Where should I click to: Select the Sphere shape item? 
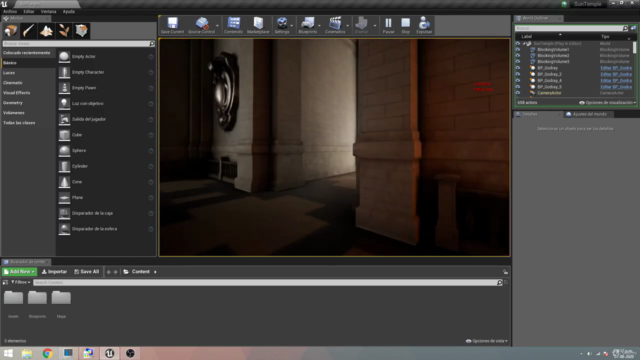(106, 151)
